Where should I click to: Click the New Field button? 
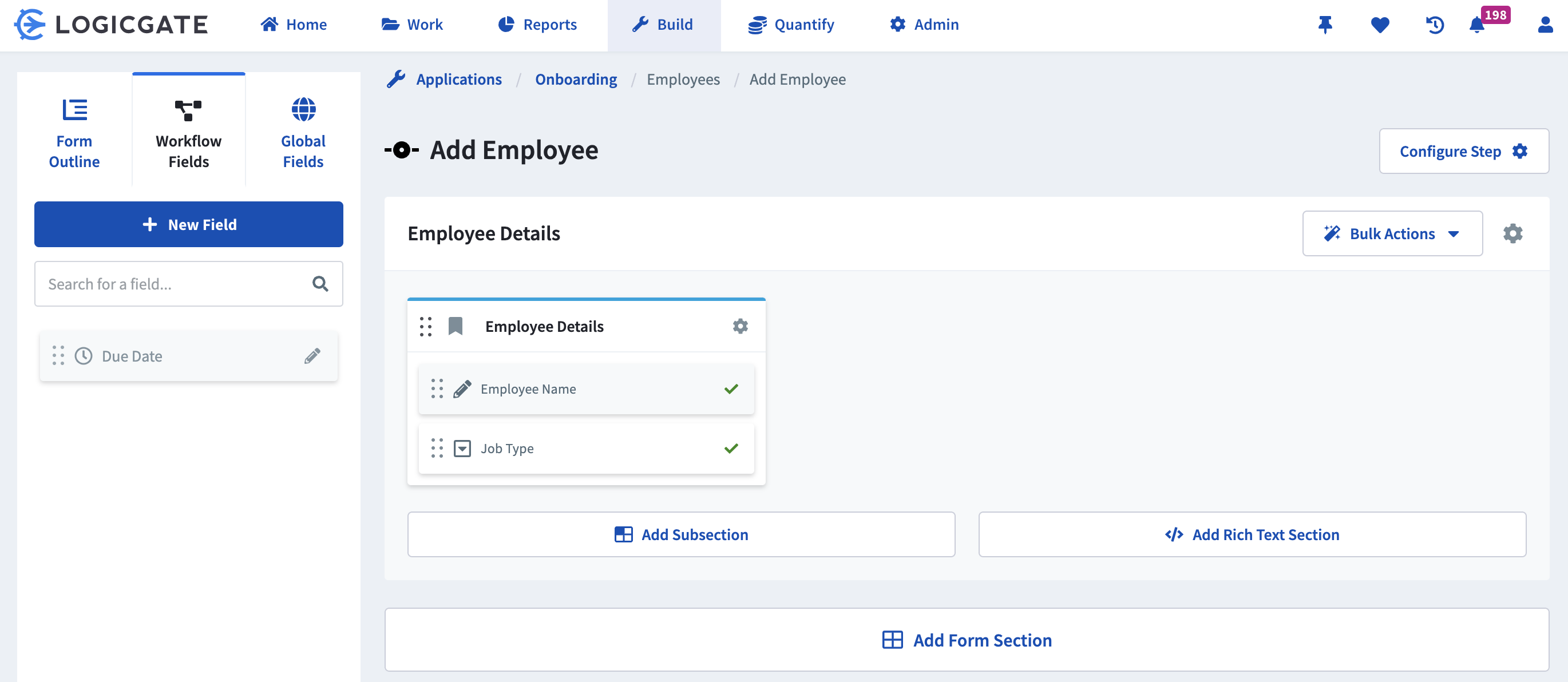click(188, 224)
